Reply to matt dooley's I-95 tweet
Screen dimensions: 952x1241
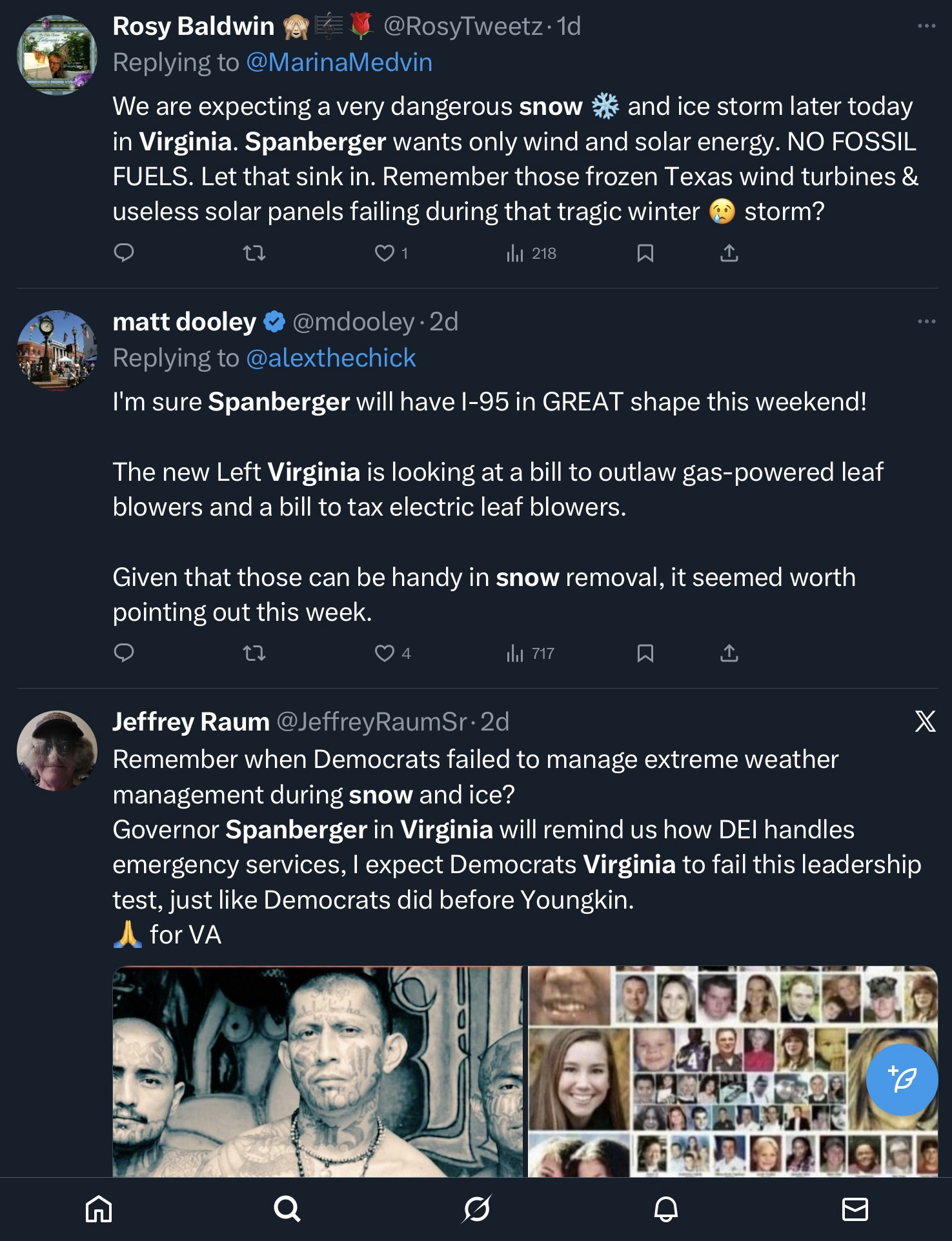123,652
